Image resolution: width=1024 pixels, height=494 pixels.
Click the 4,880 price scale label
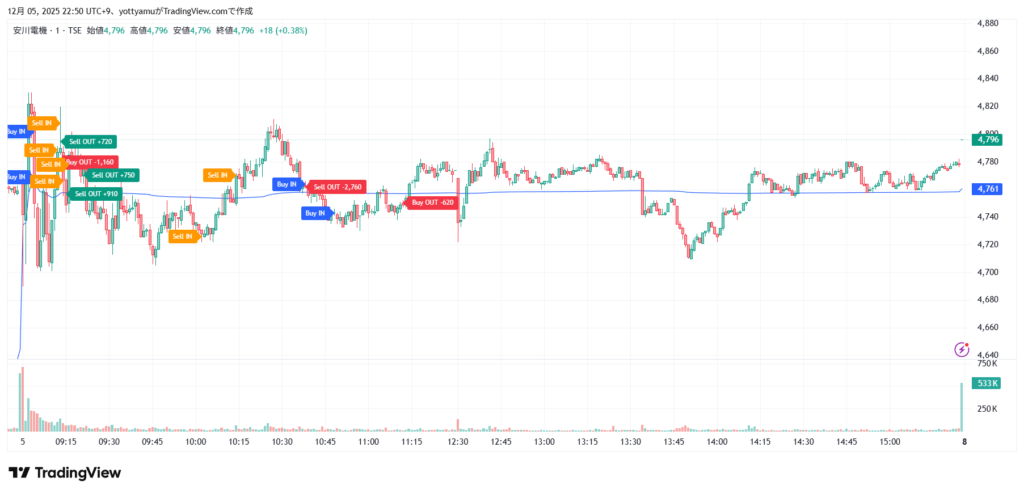(987, 22)
